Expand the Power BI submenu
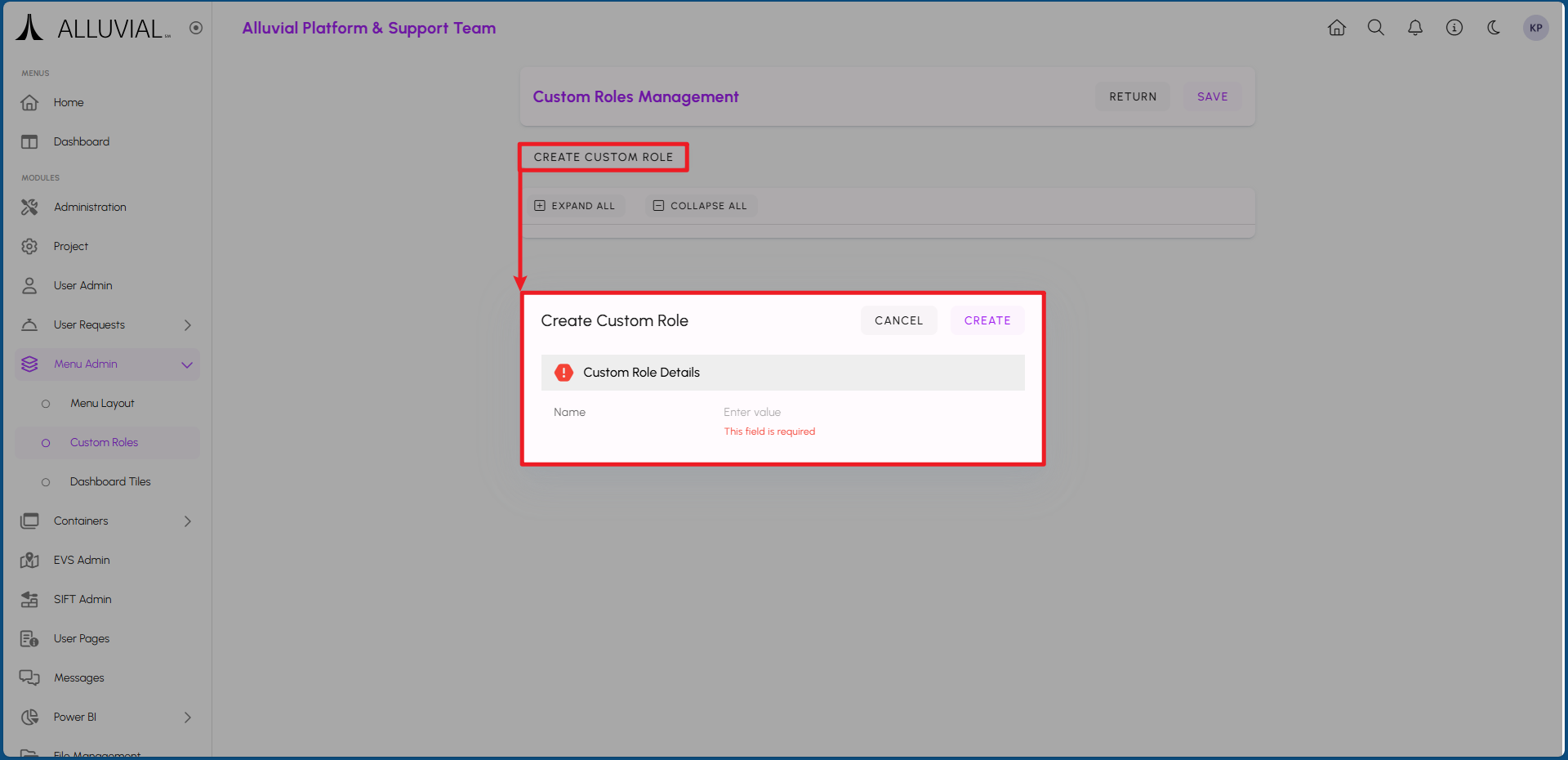1568x760 pixels. [187, 718]
